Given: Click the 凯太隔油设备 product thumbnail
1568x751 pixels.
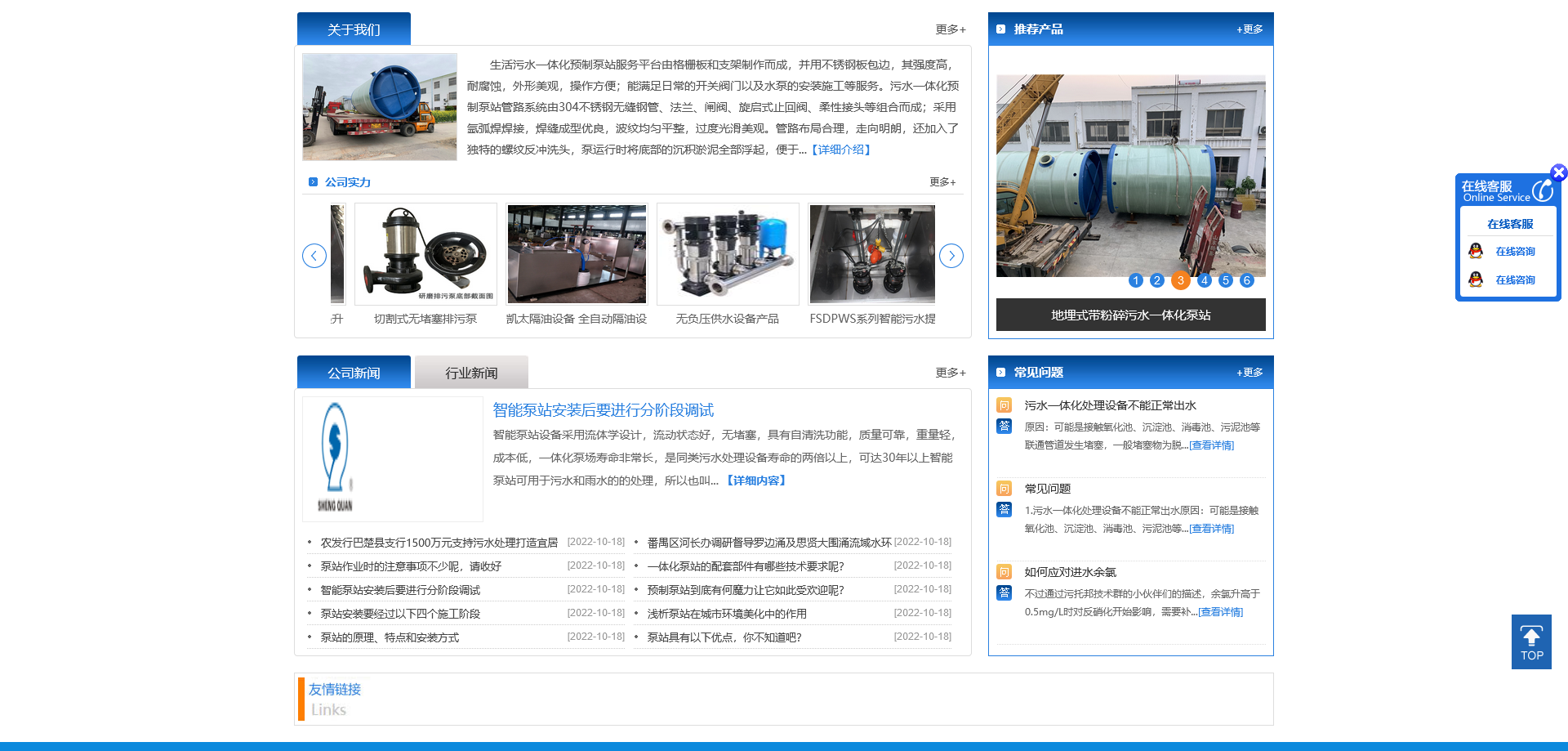Looking at the screenshot, I should (x=576, y=253).
